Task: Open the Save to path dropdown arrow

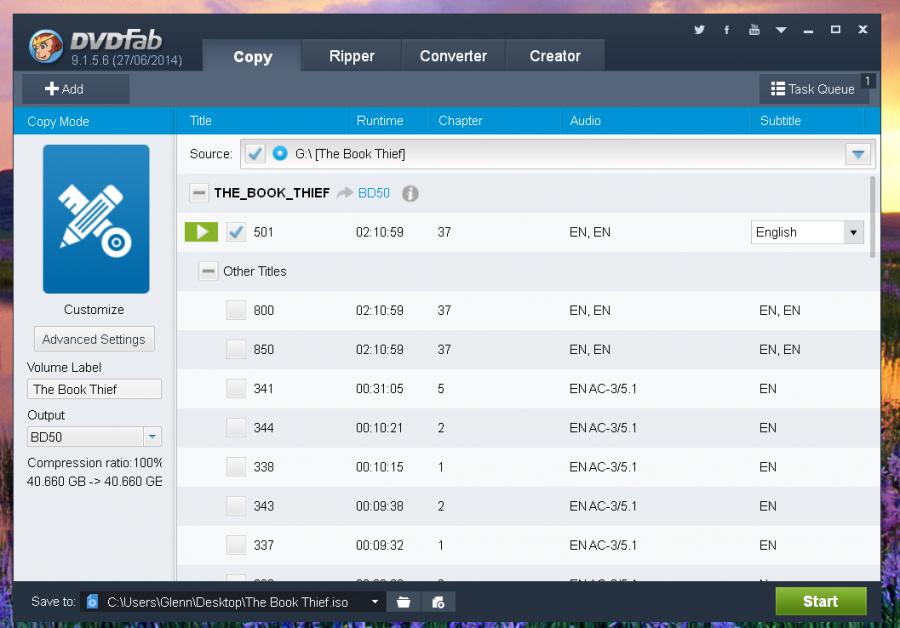Action: (x=375, y=602)
